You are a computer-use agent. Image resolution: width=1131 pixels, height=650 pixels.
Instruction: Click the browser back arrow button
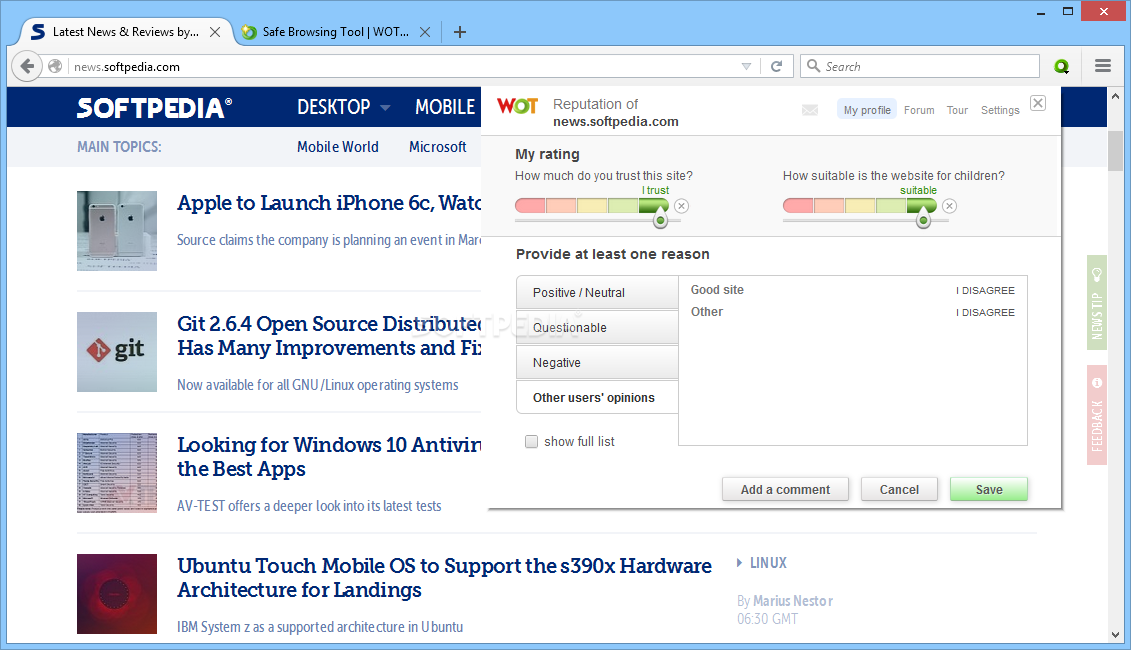click(x=27, y=66)
